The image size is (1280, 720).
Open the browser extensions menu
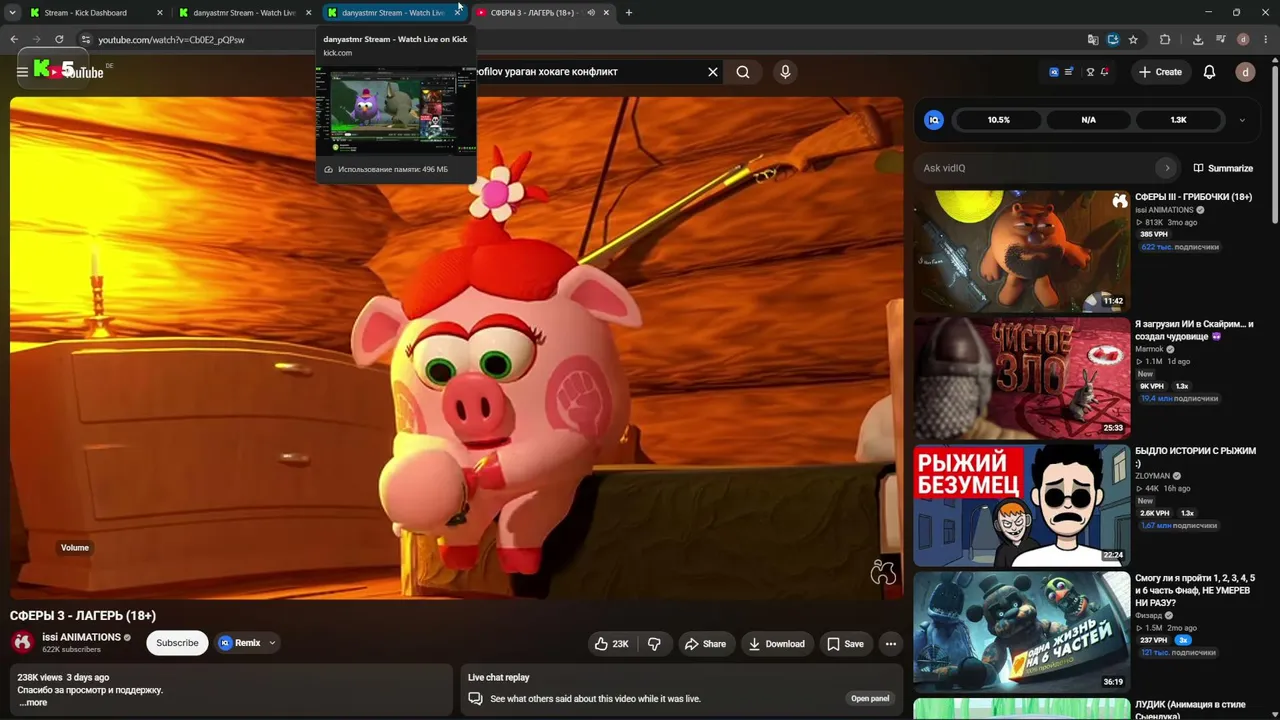pos(1165,40)
